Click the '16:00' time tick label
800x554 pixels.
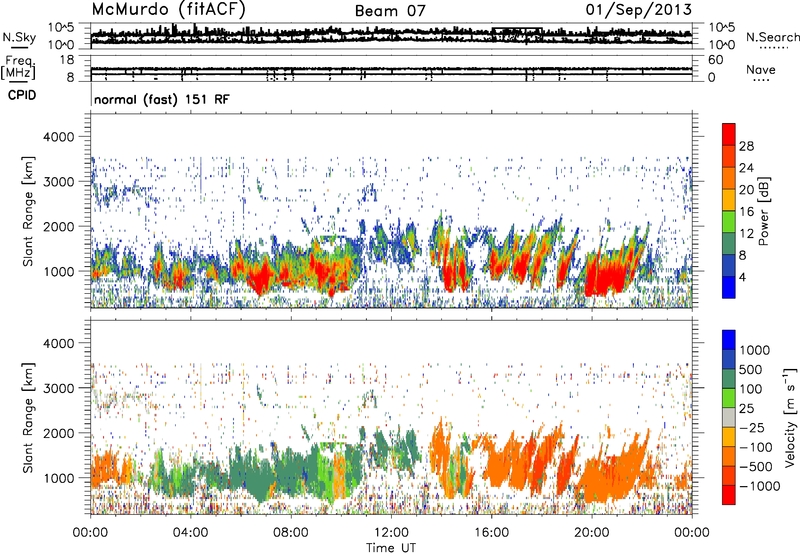pyautogui.click(x=491, y=533)
